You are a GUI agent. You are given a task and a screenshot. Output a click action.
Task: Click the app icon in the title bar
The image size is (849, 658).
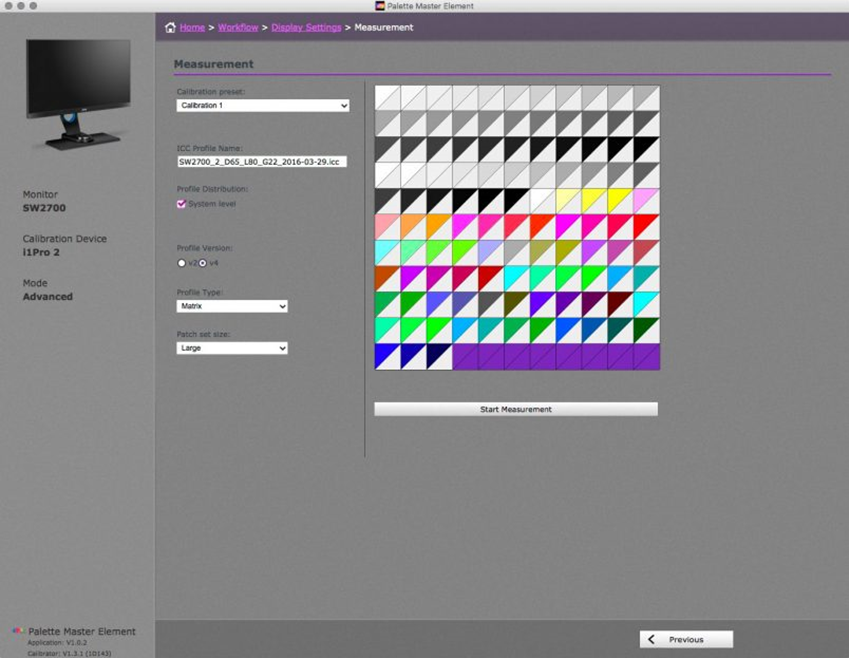click(x=380, y=6)
